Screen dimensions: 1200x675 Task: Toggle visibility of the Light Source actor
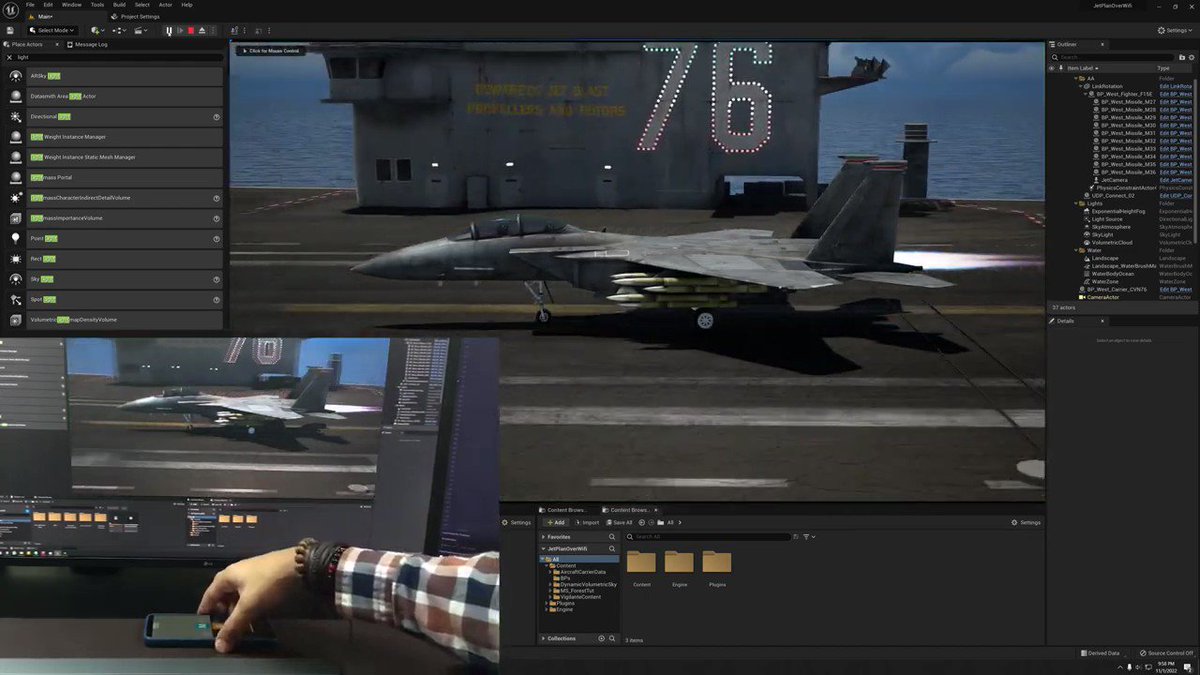[1050, 218]
